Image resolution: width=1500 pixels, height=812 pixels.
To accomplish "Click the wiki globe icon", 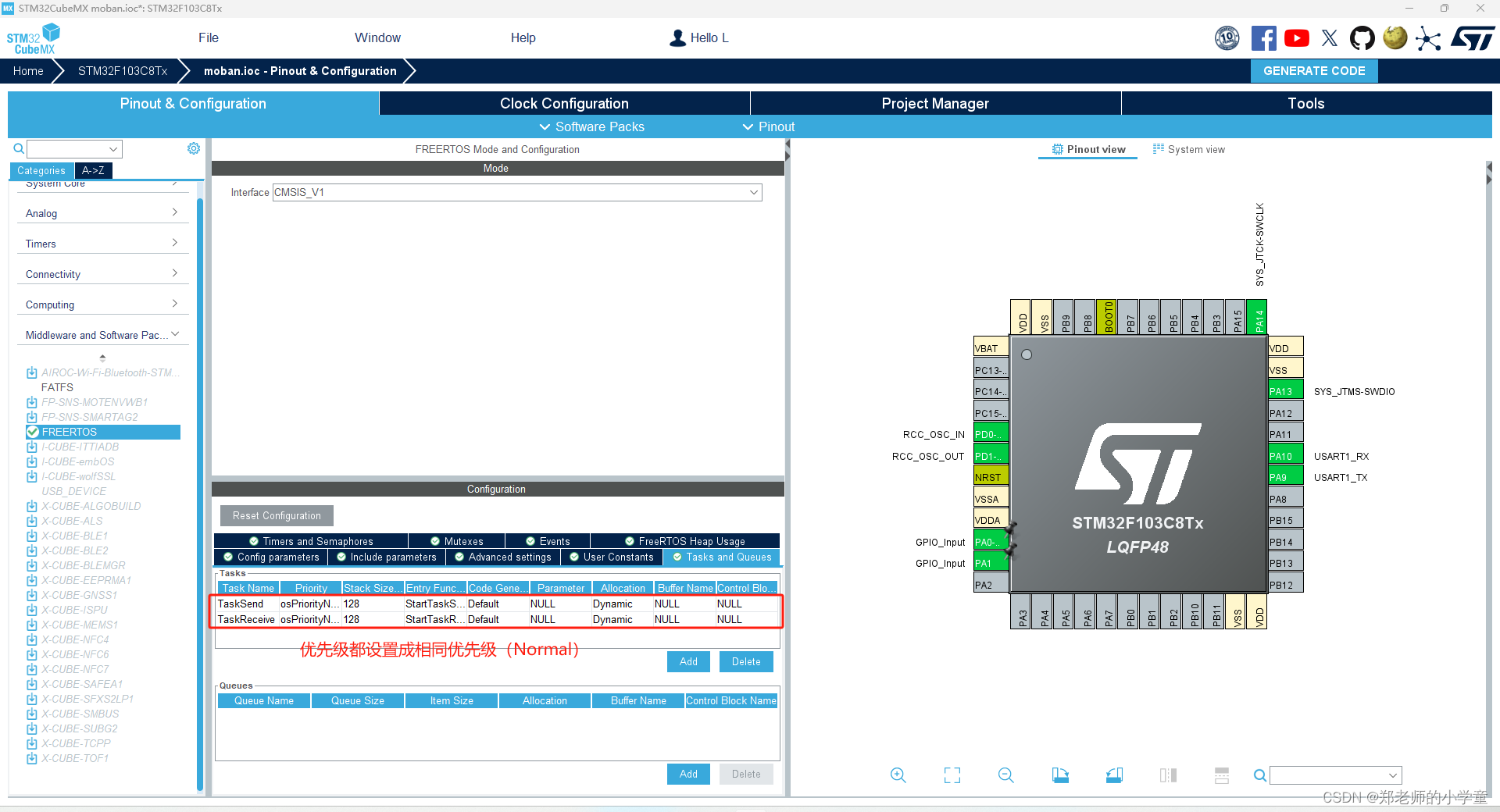I will click(1395, 37).
